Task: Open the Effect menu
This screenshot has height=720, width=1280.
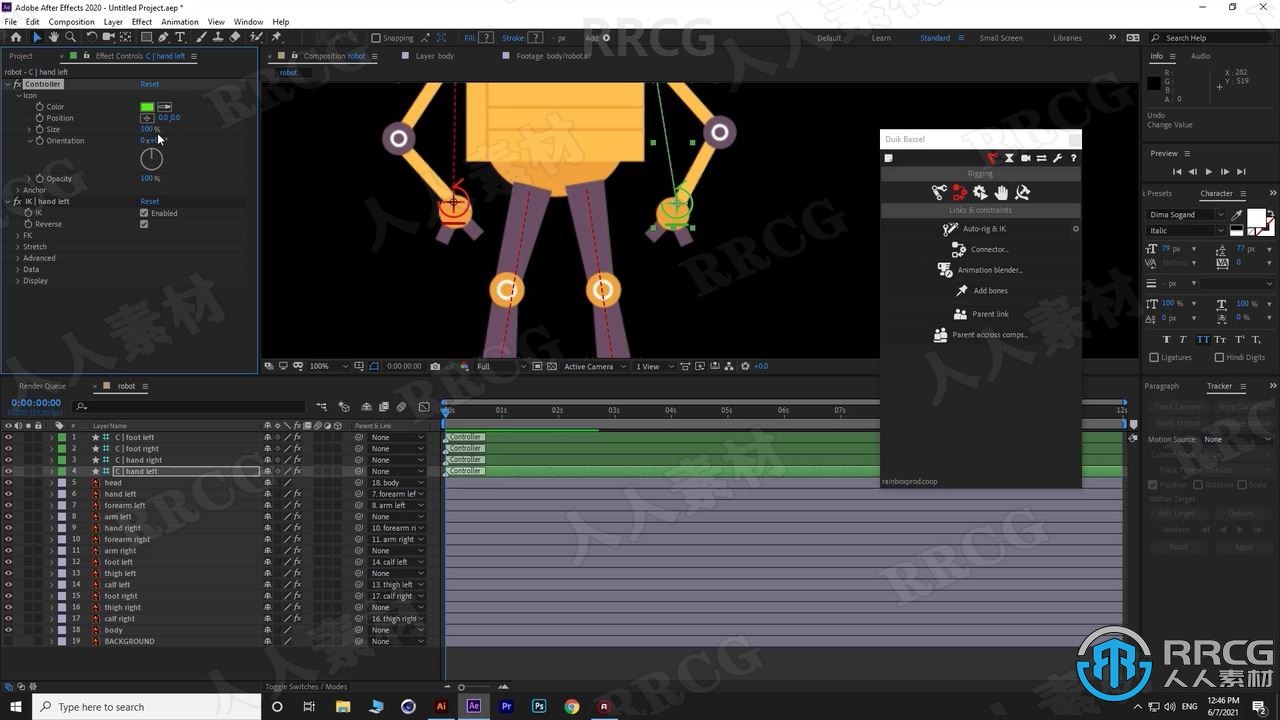Action: coord(142,21)
